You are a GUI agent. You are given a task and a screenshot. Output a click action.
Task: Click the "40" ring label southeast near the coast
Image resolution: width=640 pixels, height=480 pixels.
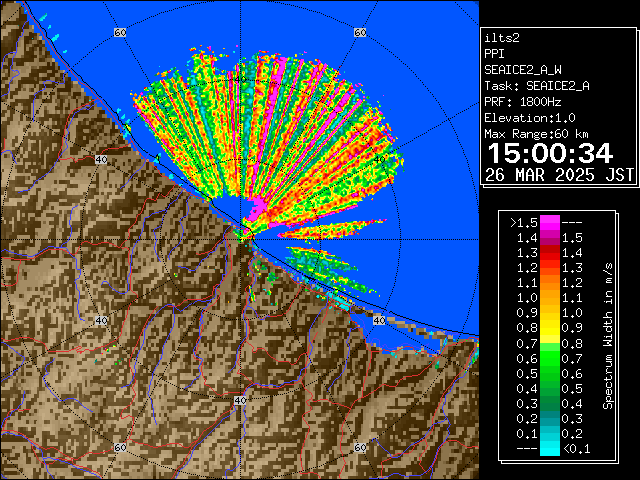379,320
